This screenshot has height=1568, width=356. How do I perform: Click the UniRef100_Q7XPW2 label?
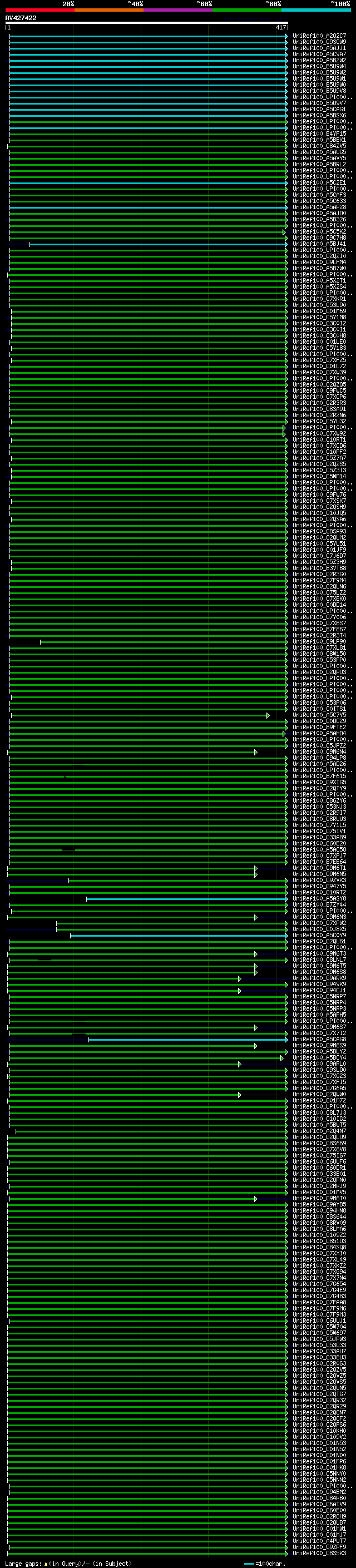(x=319, y=923)
